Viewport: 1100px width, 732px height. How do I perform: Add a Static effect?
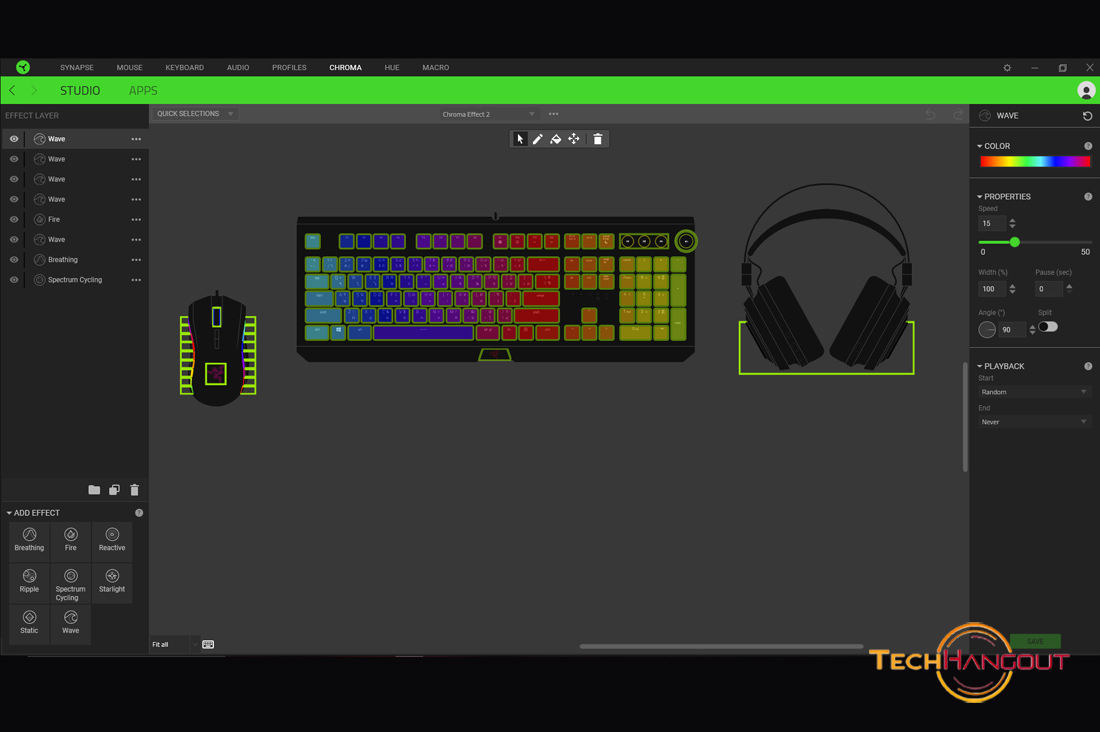click(x=29, y=623)
